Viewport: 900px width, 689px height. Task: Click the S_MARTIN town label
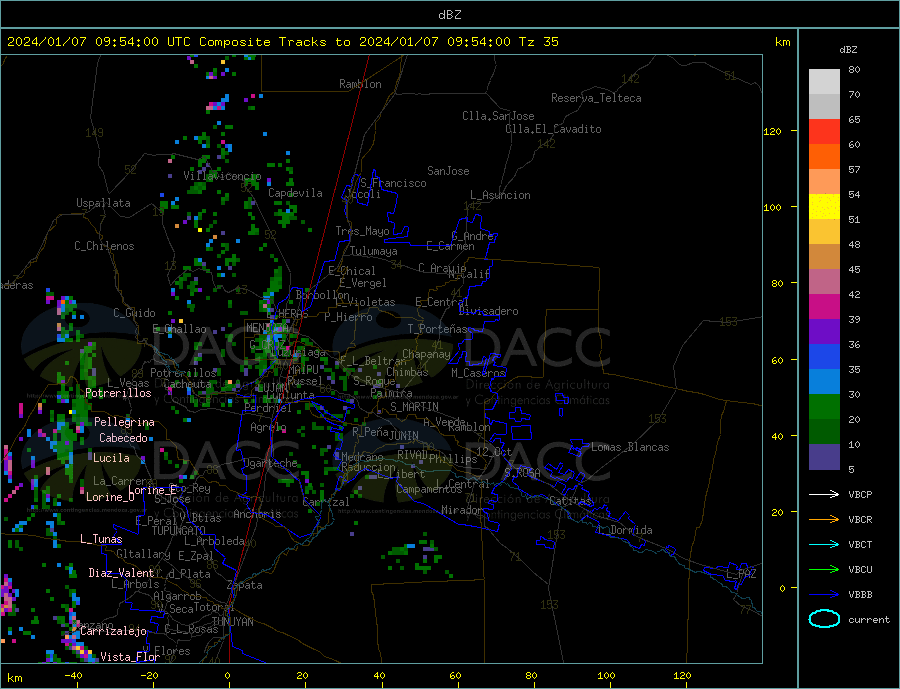tap(414, 407)
